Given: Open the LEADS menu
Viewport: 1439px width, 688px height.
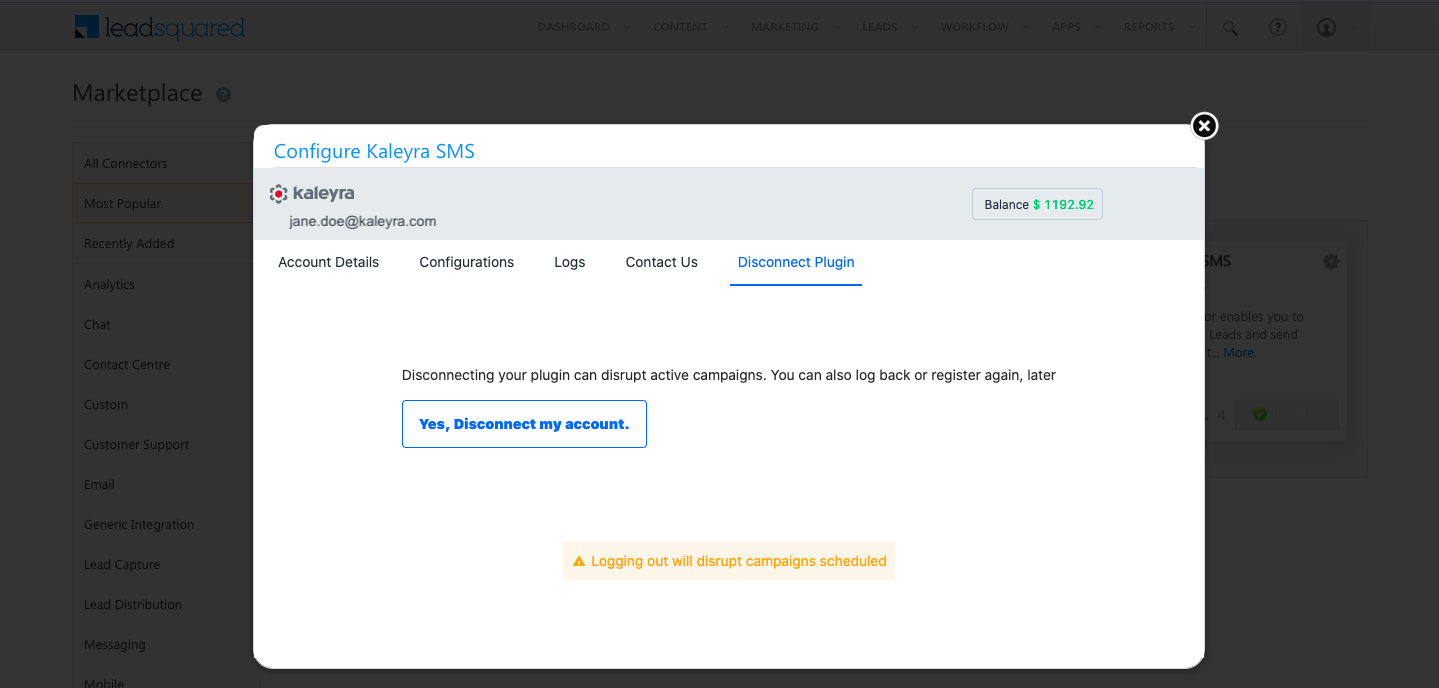Looking at the screenshot, I should click(880, 27).
